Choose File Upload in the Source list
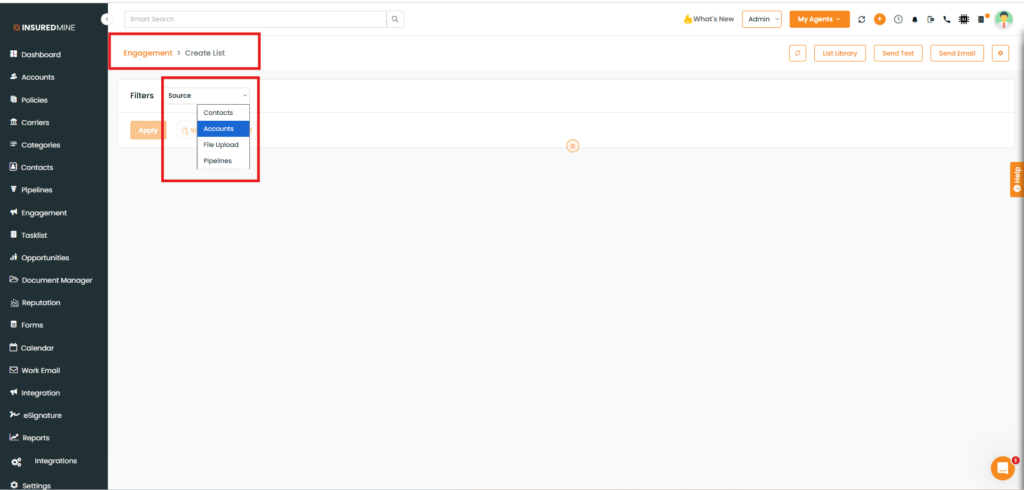This screenshot has width=1024, height=490. [222, 145]
